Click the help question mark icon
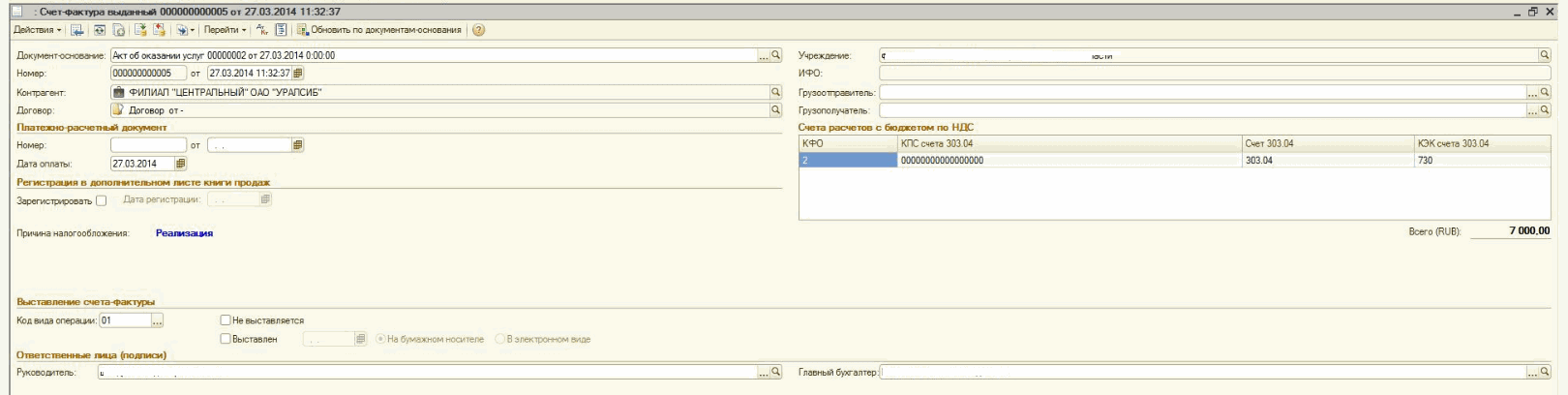 (478, 30)
